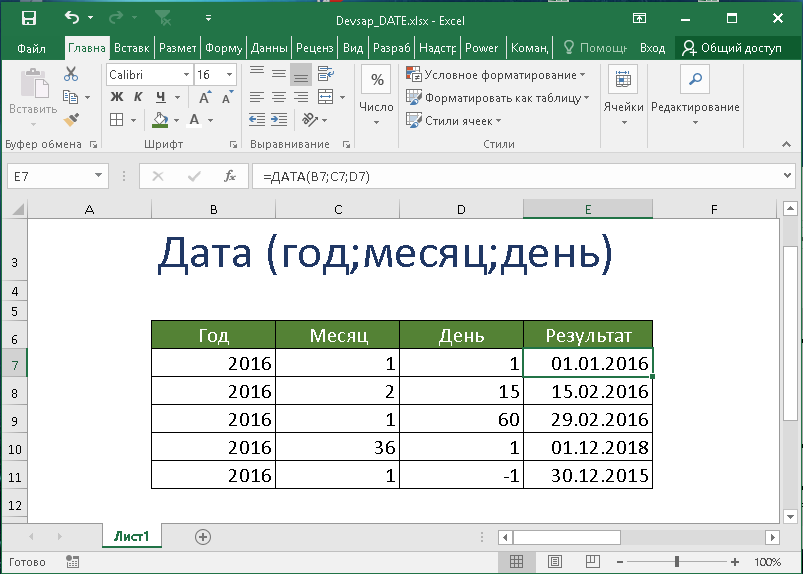The image size is (803, 574).
Task: Toggle wrap text icon
Action: click(326, 74)
